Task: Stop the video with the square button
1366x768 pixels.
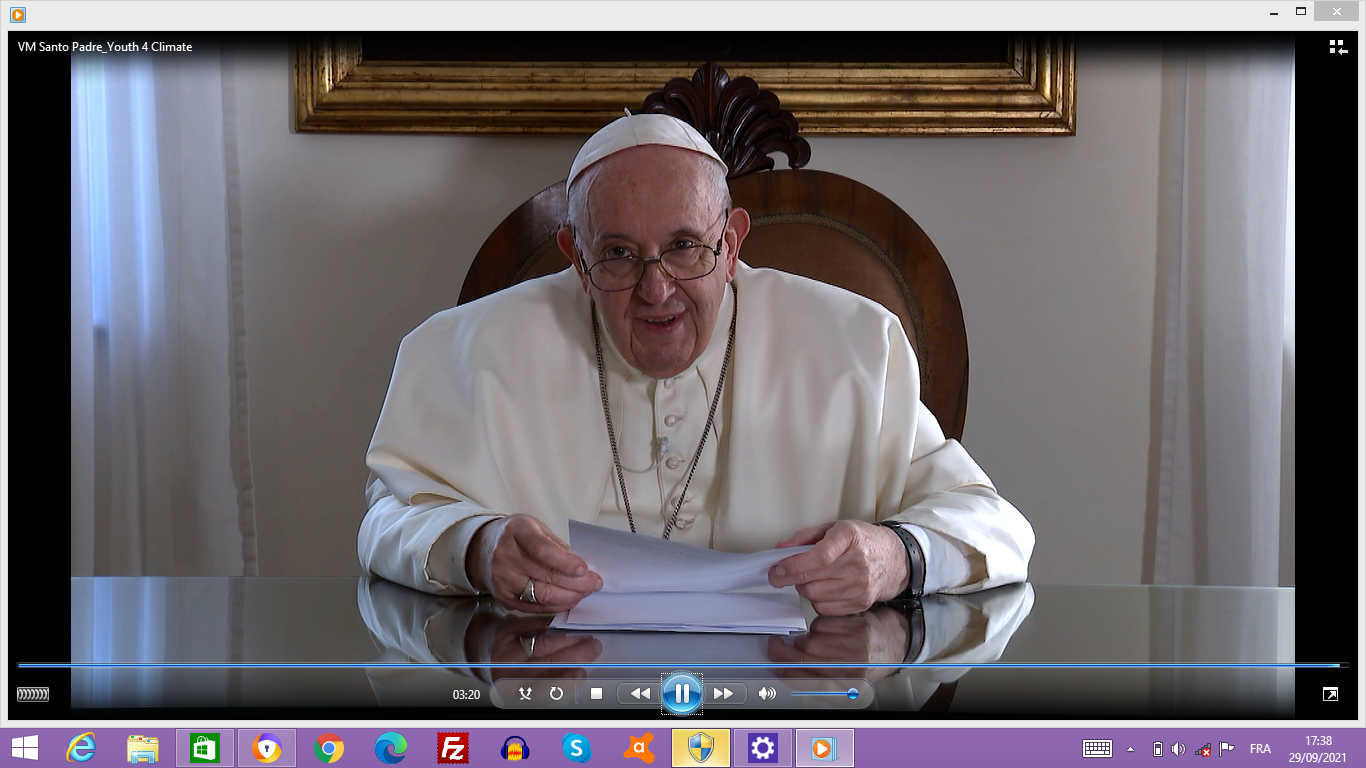Action: (596, 693)
